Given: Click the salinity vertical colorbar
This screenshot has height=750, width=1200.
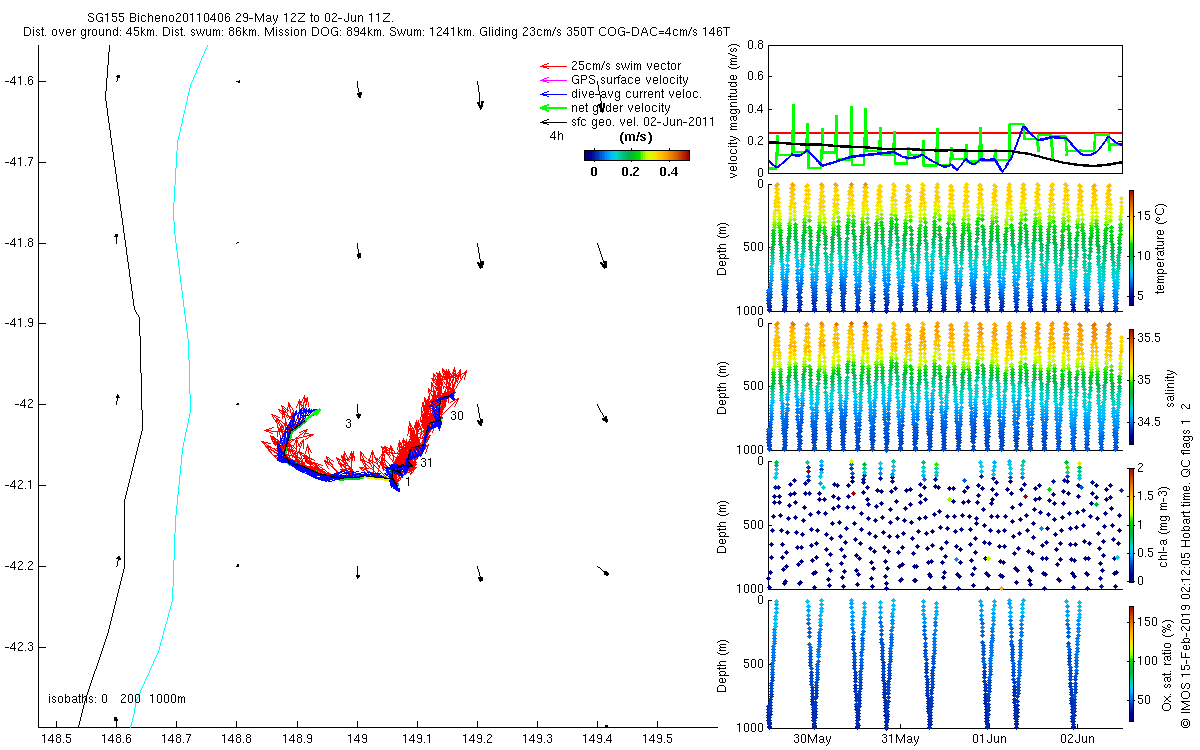Looking at the screenshot, I should [x=1131, y=385].
